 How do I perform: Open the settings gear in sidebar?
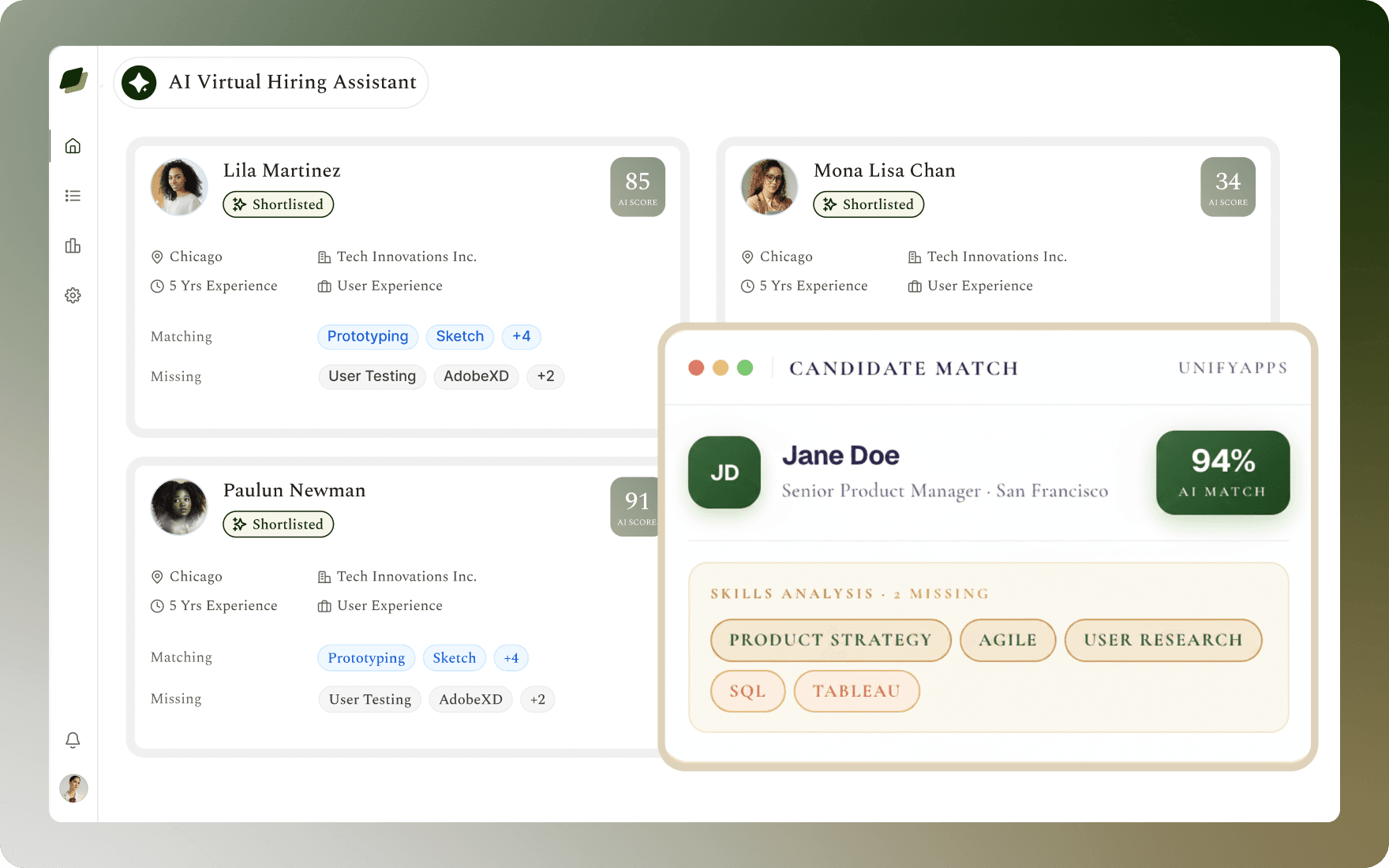(x=73, y=295)
